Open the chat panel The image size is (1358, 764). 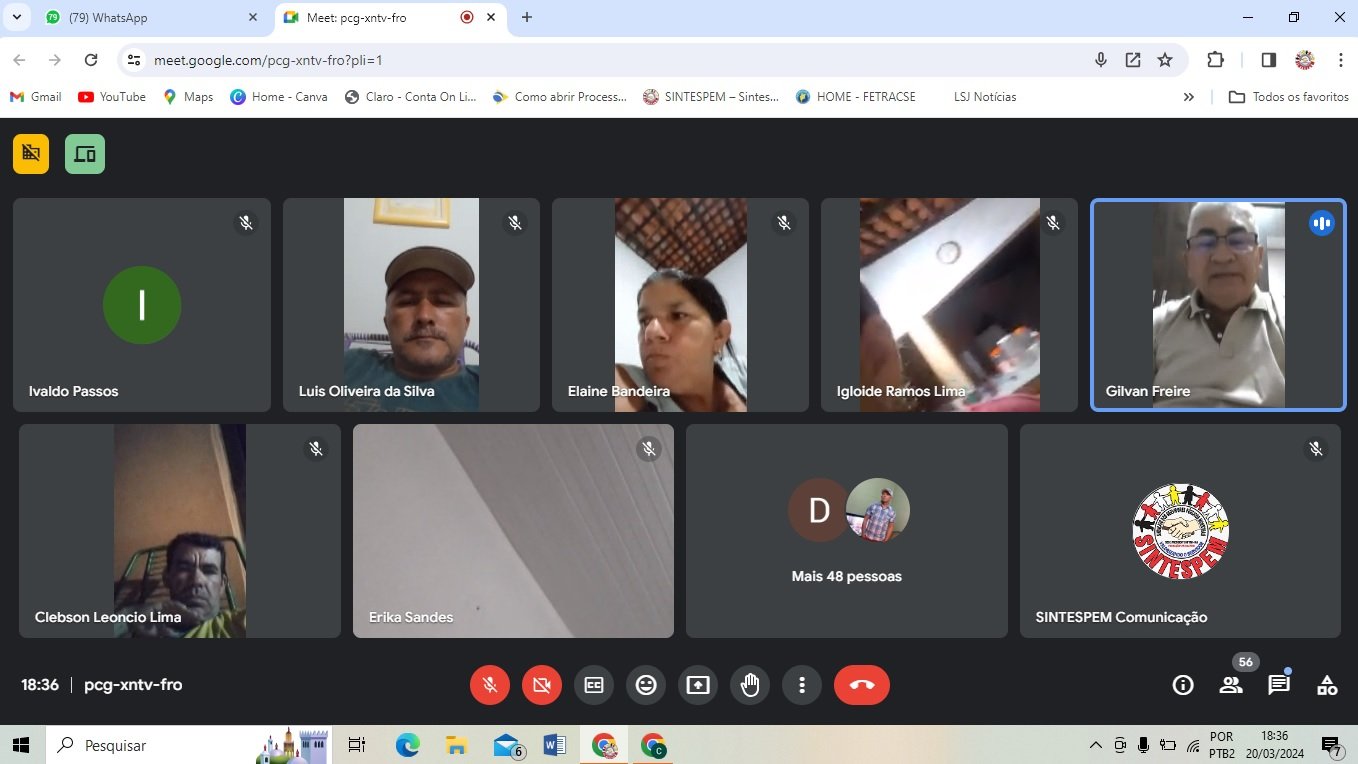1279,685
